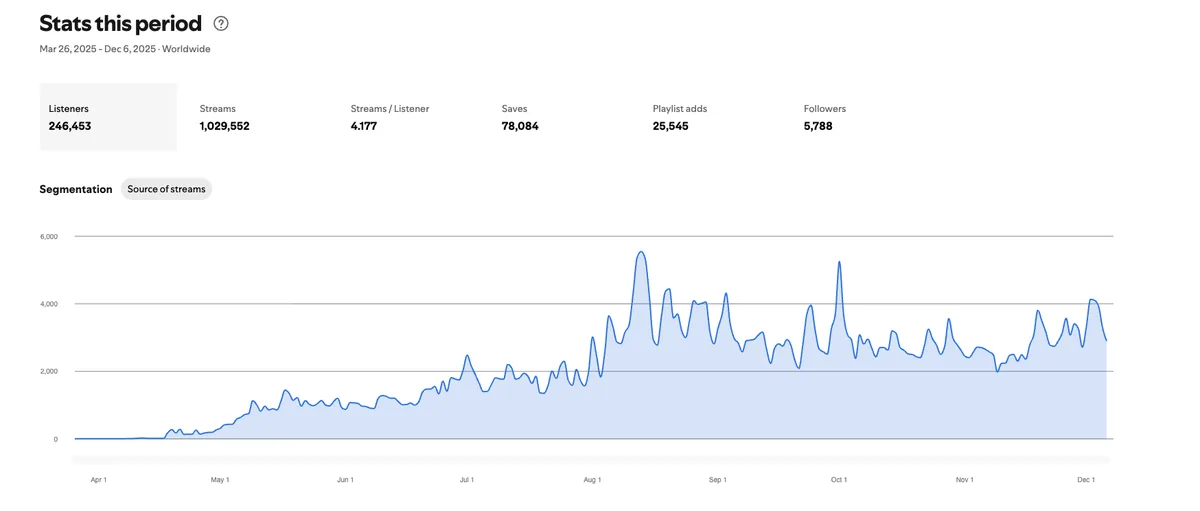Click the 5,788 followers value

point(818,126)
